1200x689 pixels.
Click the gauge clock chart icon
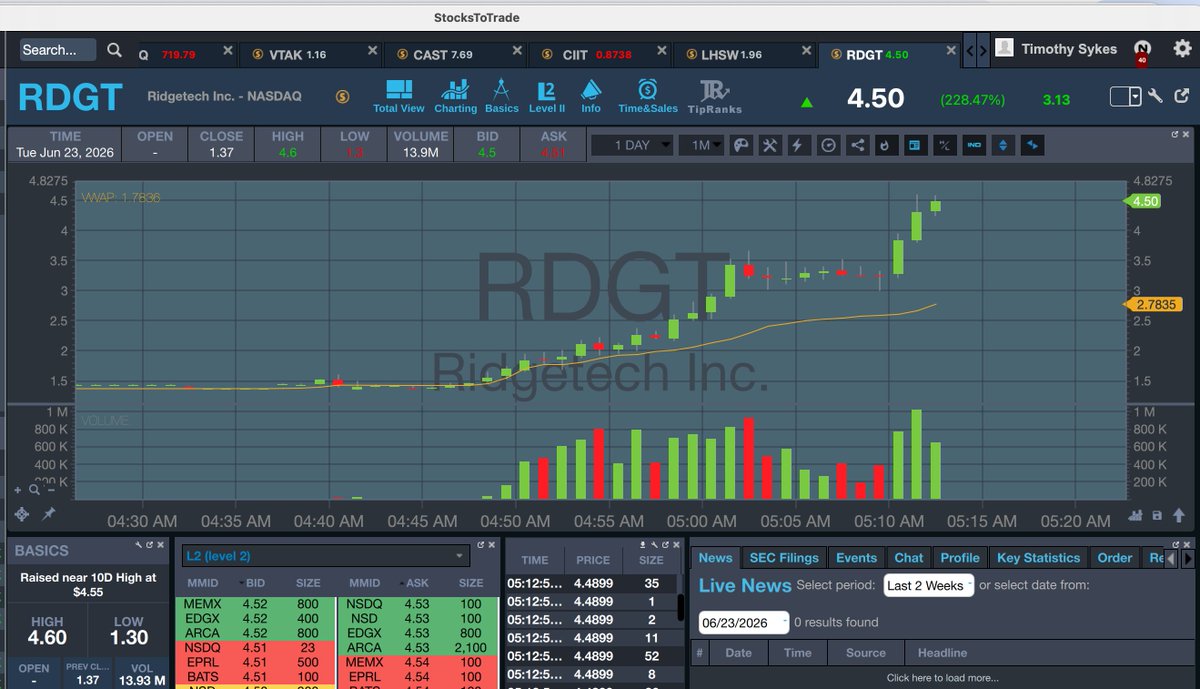[828, 145]
